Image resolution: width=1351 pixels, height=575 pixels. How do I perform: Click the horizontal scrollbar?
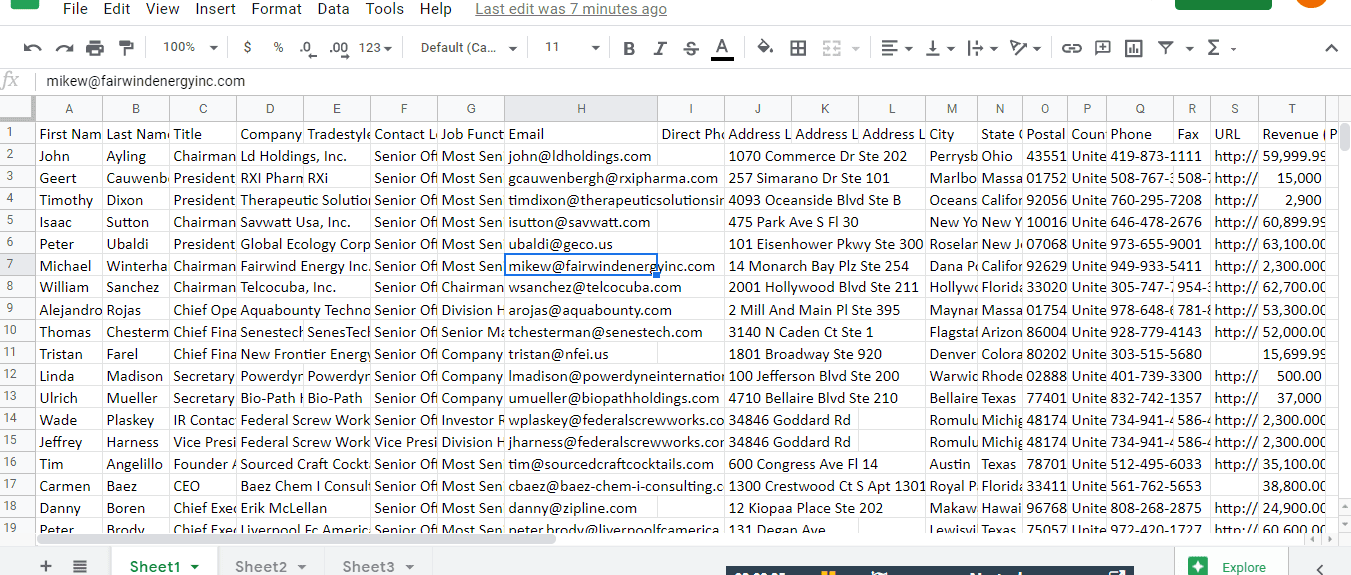[295, 539]
